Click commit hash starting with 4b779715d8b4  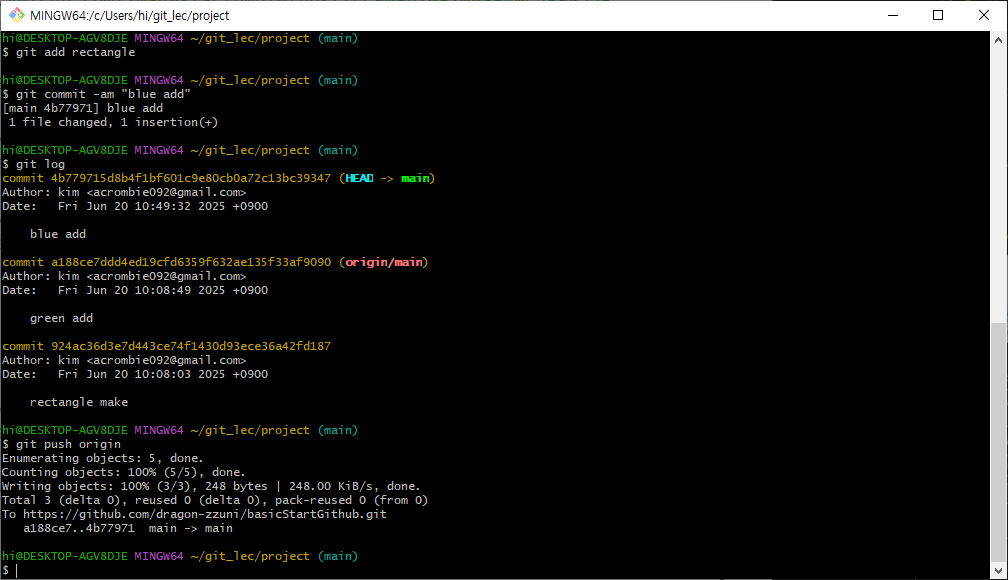191,178
